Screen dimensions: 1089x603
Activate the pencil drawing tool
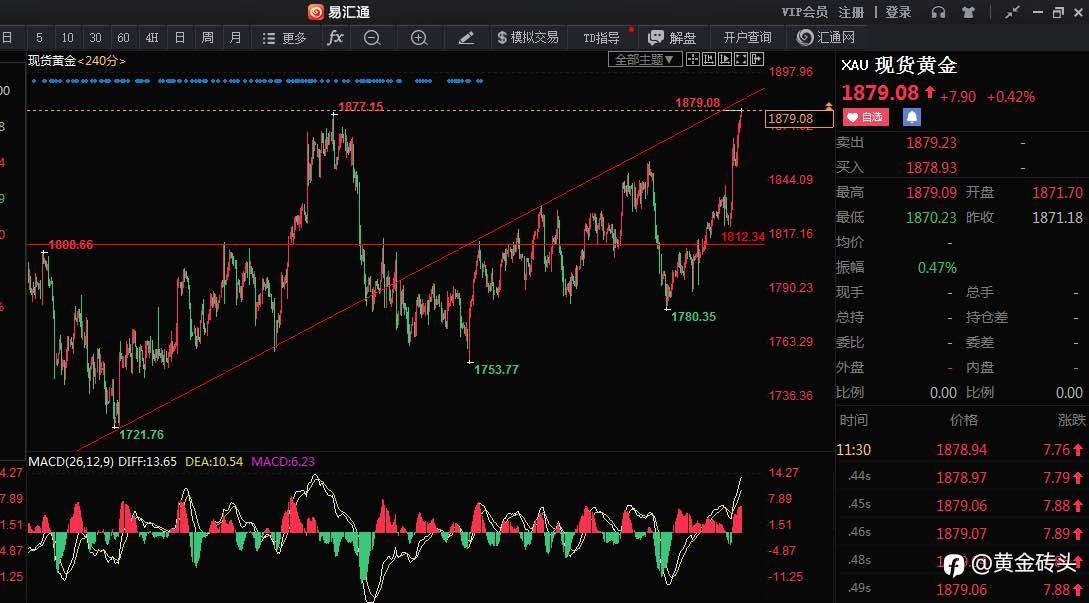(466, 38)
